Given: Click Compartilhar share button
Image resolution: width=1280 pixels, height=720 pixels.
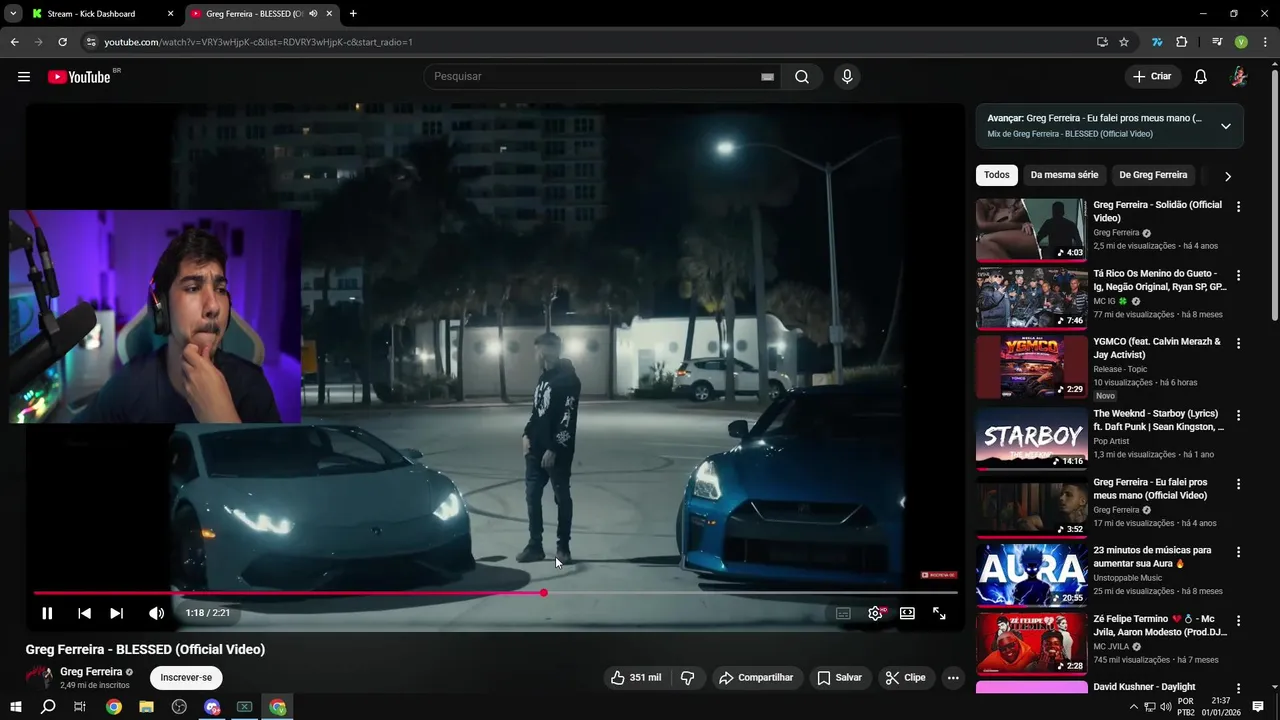Looking at the screenshot, I should [757, 677].
